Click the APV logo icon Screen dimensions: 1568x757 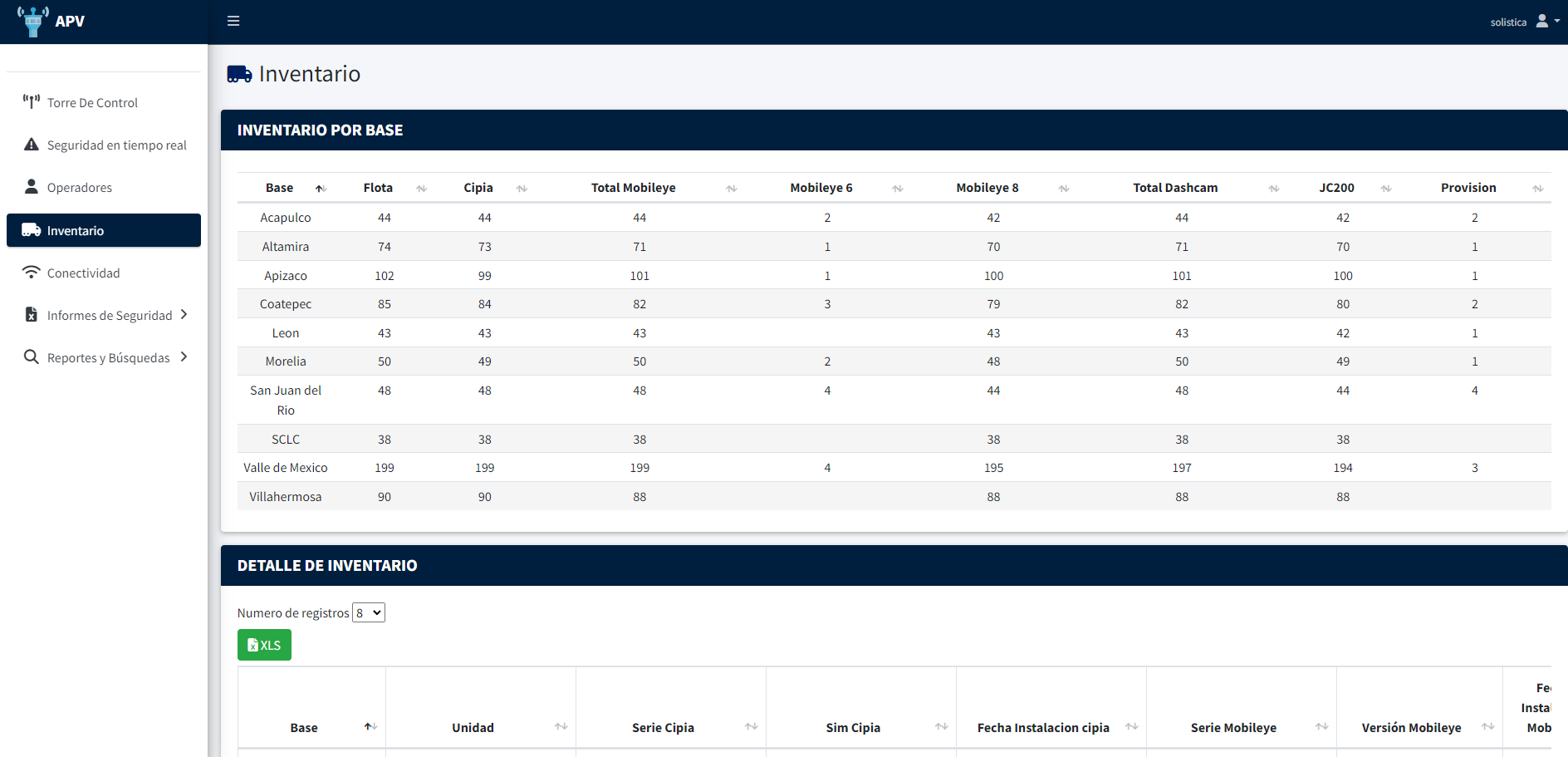[33, 22]
